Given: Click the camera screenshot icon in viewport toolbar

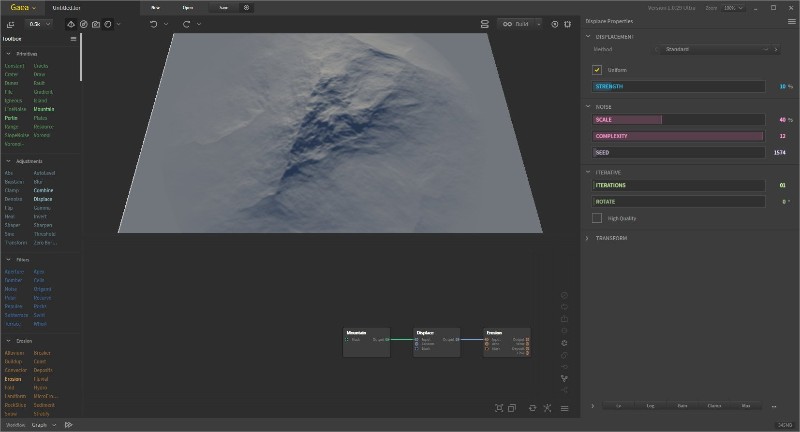Looking at the screenshot, I should click(x=95, y=23).
